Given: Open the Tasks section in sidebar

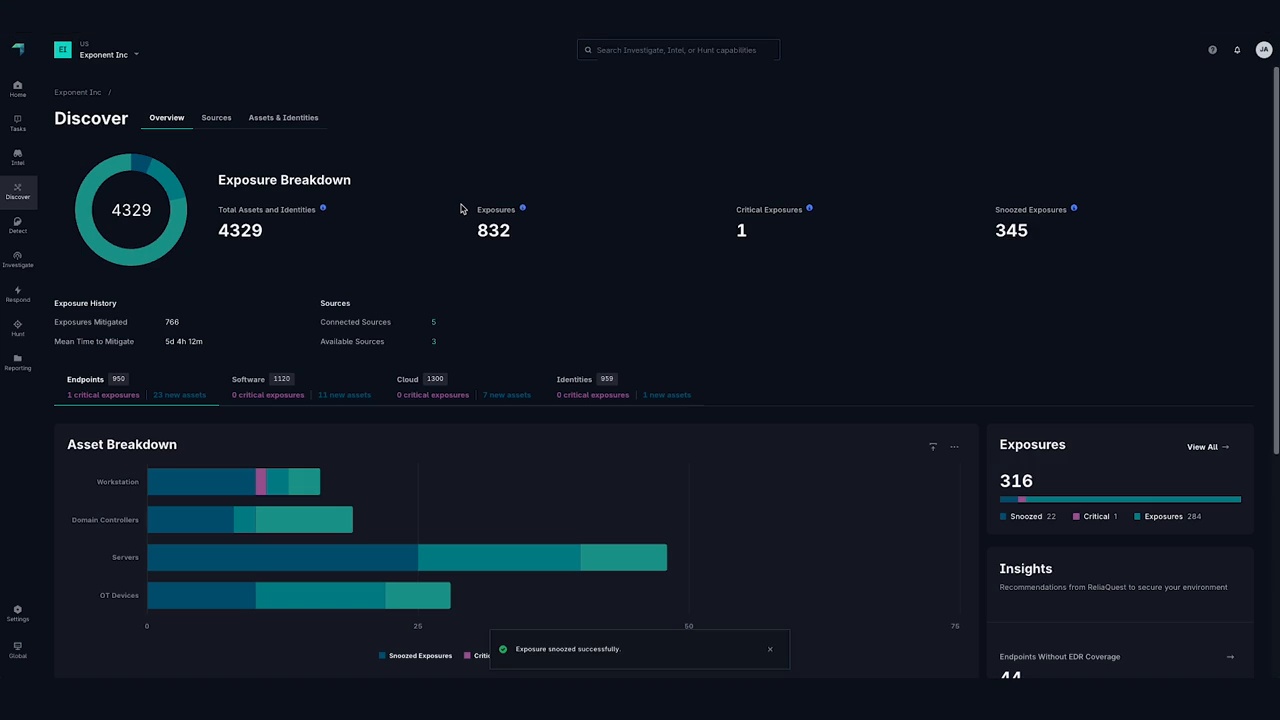Looking at the screenshot, I should click(x=17, y=123).
